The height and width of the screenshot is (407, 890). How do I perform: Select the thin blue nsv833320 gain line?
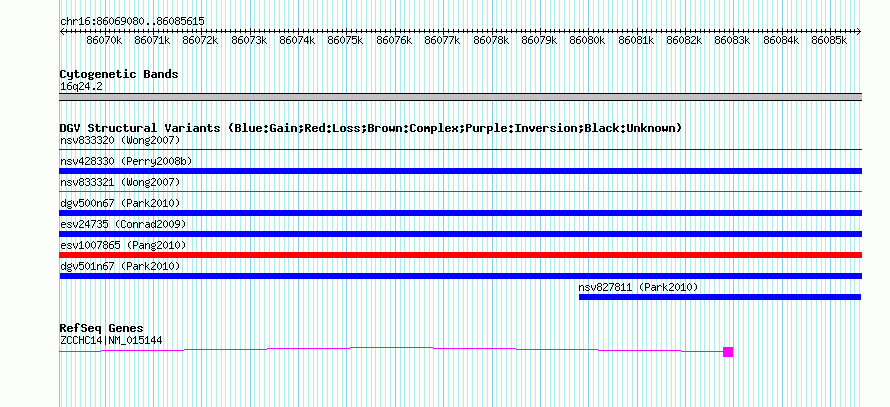point(460,150)
